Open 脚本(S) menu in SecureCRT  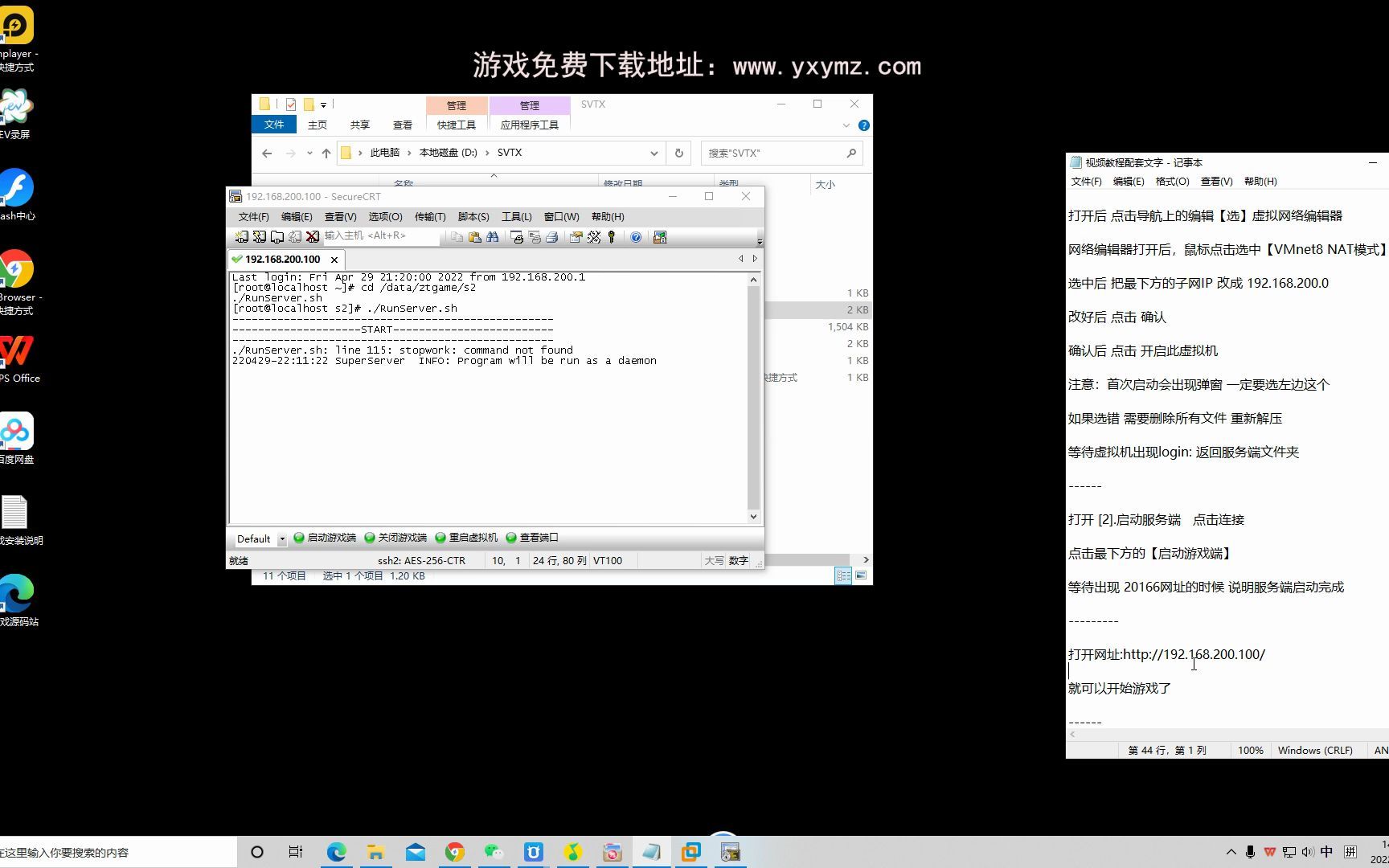pyautogui.click(x=473, y=217)
